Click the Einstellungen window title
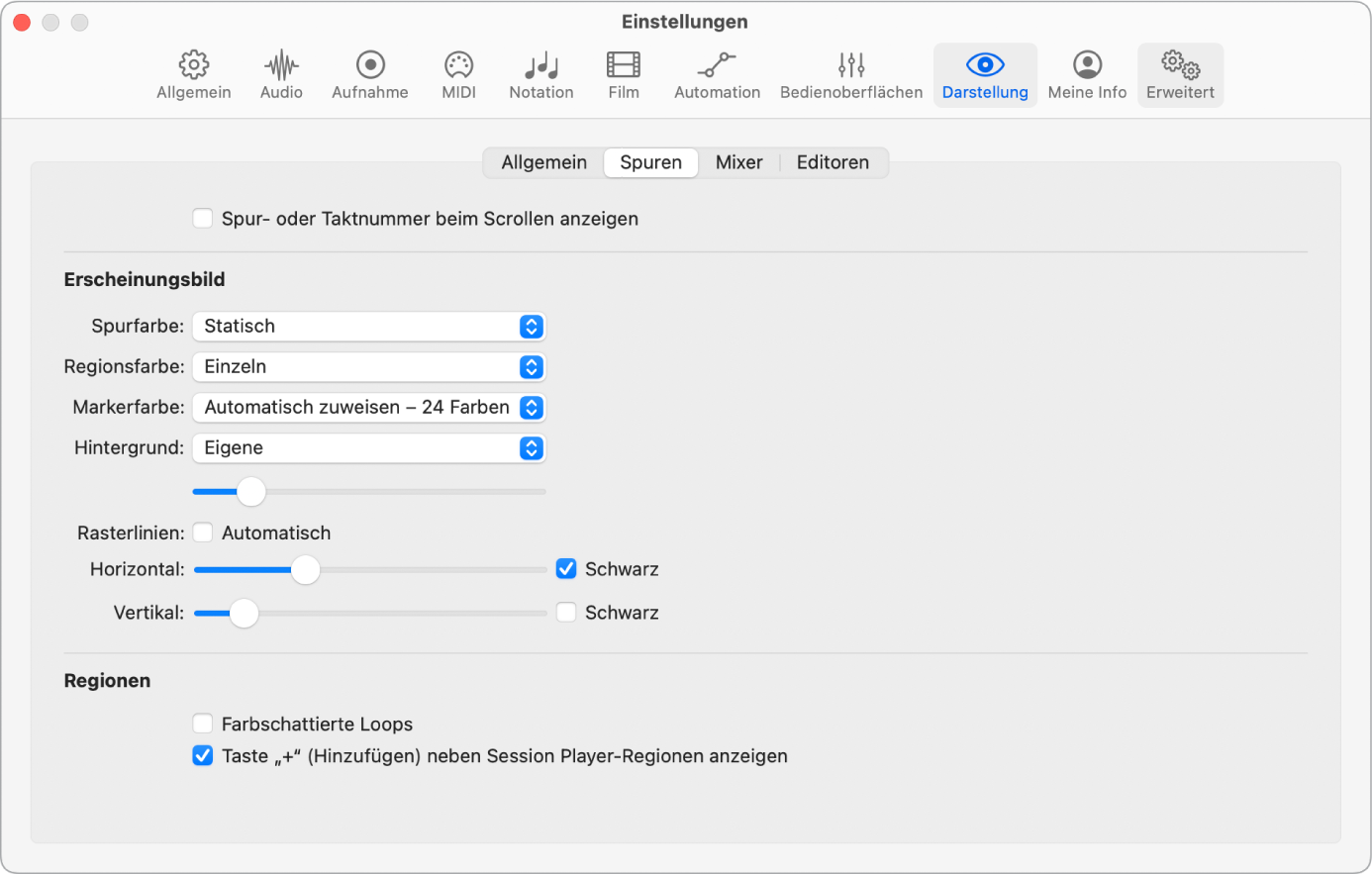Viewport: 1372px width, 874px height. pyautogui.click(x=685, y=22)
